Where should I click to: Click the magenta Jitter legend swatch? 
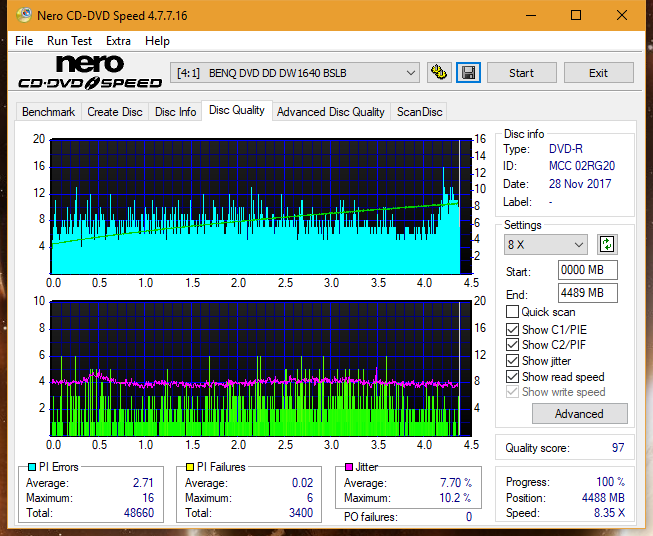click(349, 467)
